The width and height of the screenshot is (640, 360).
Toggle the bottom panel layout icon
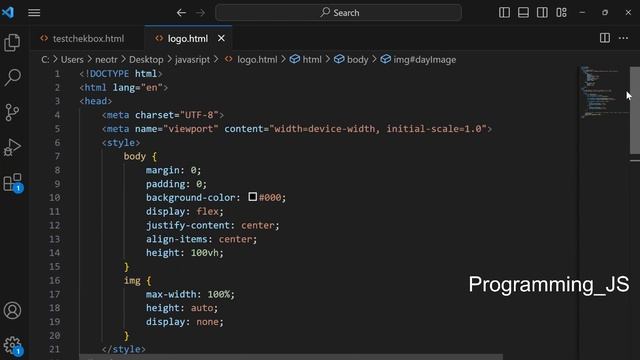point(523,13)
